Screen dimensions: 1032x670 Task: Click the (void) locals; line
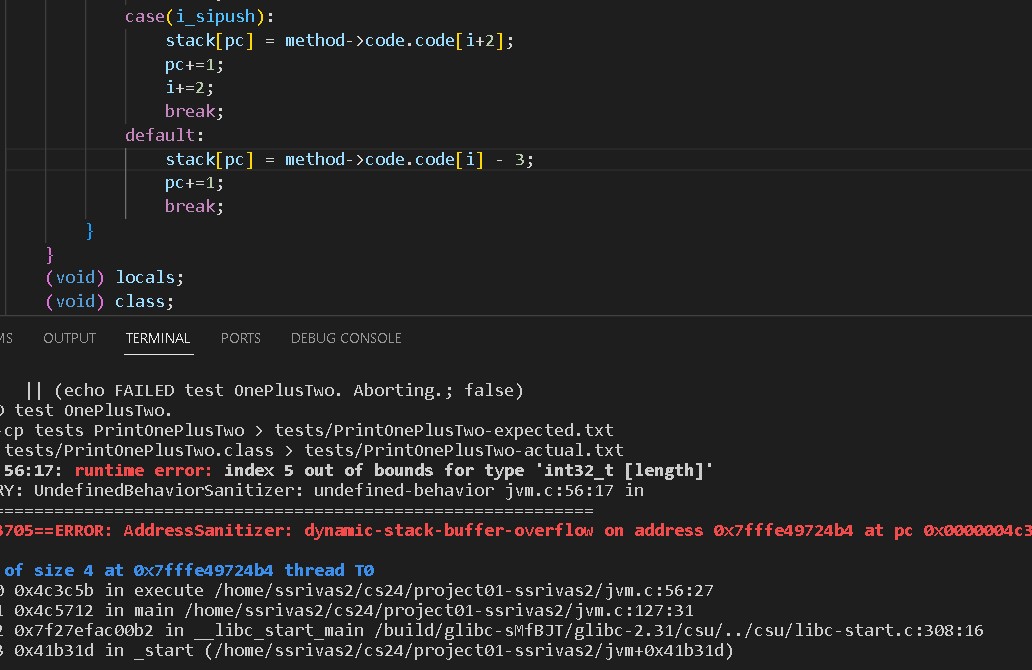(115, 277)
